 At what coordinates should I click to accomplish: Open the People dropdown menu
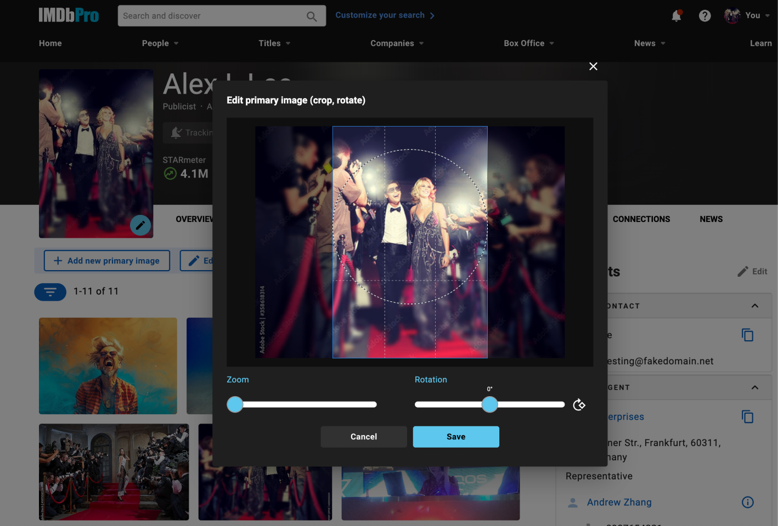160,43
